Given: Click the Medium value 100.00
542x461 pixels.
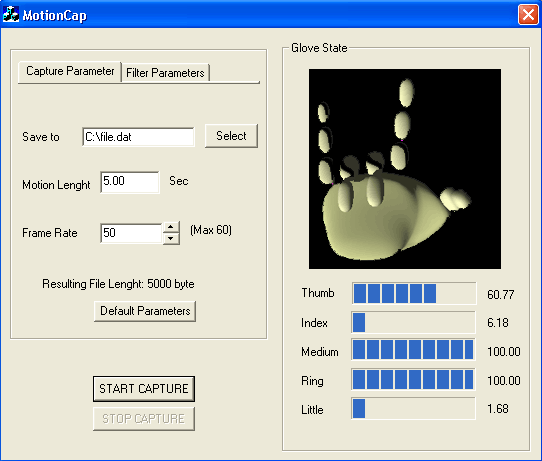Looking at the screenshot, I should click(x=504, y=352).
